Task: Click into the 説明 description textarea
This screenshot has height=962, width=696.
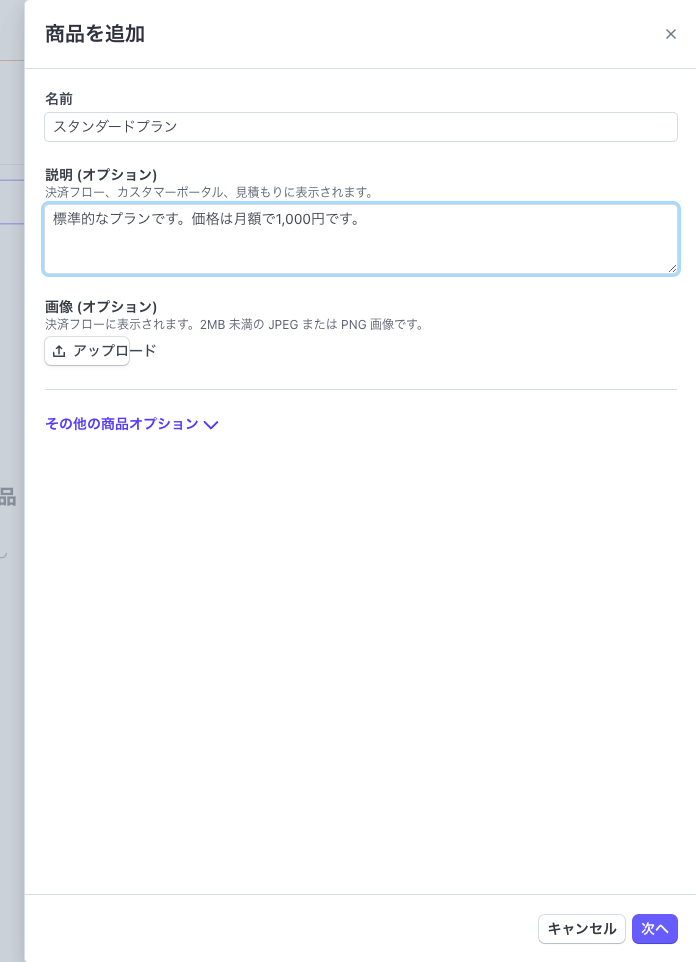Action: (361, 239)
